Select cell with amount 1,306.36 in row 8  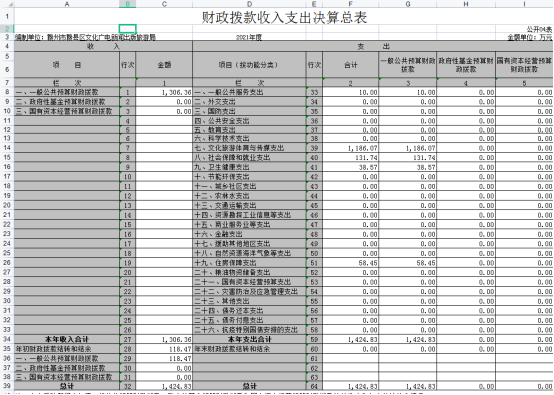[x=164, y=92]
